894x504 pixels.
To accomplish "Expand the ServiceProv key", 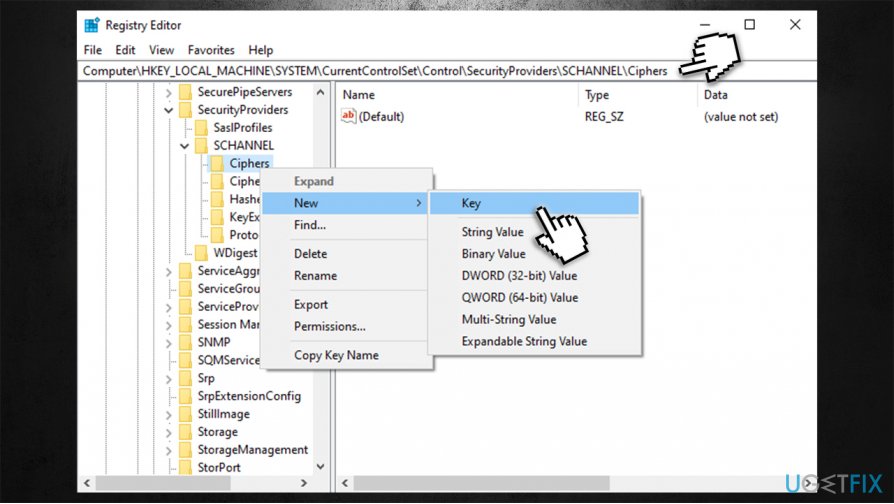I will 169,307.
